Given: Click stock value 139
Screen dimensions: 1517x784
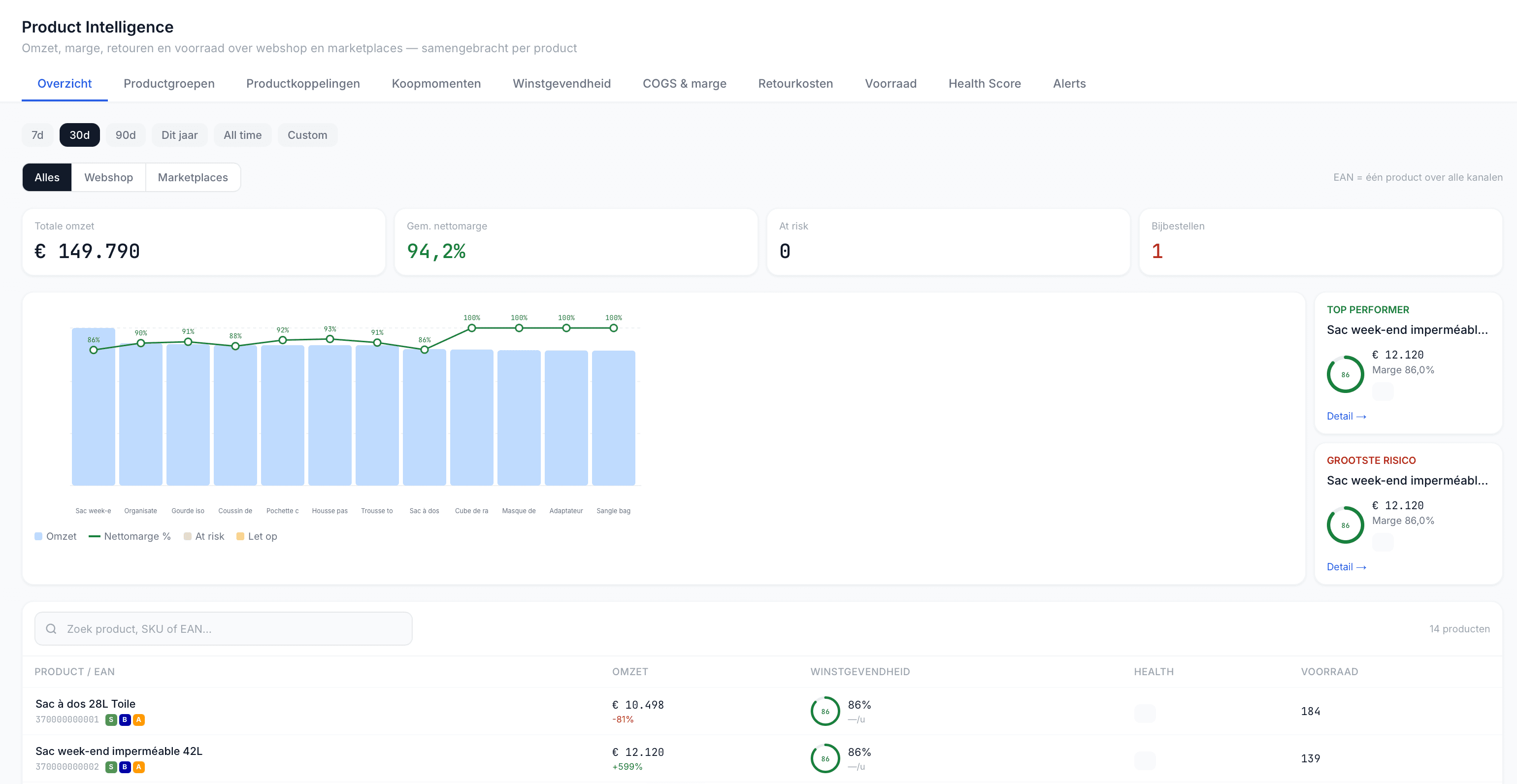Looking at the screenshot, I should (x=1310, y=758).
